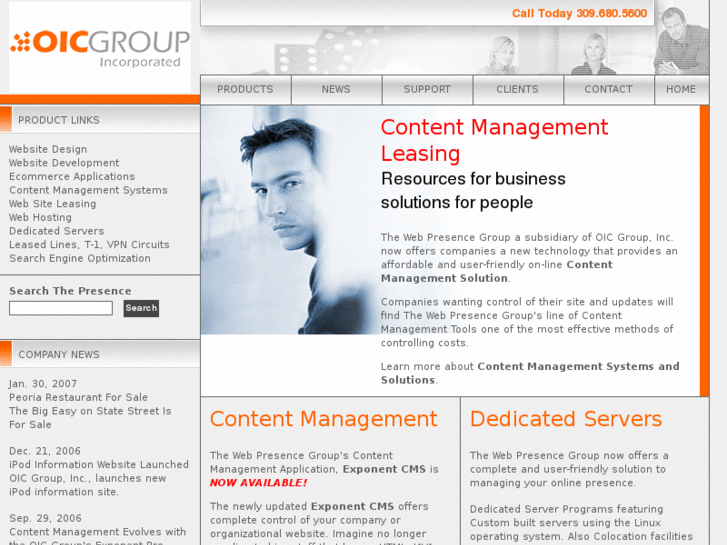Return via the HOME navigation tab
This screenshot has width=727, height=545.
pos(682,90)
